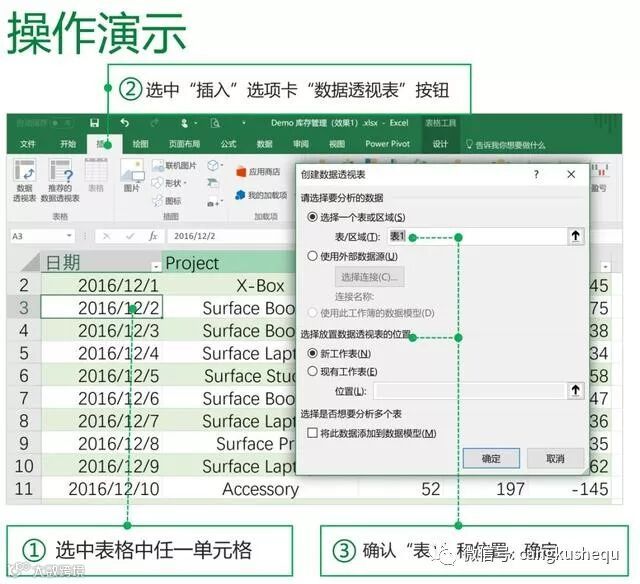Close the Create PivotTable dialog
Screen dimensions: 640x584
pyautogui.click(x=571, y=175)
